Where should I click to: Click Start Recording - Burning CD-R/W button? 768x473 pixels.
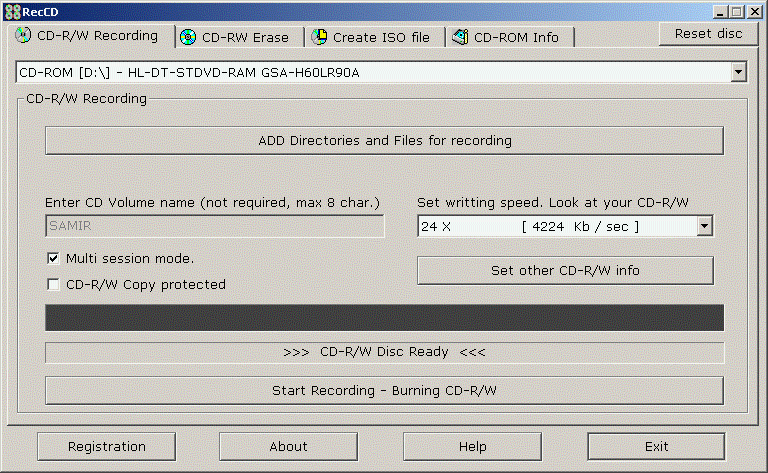pos(384,390)
